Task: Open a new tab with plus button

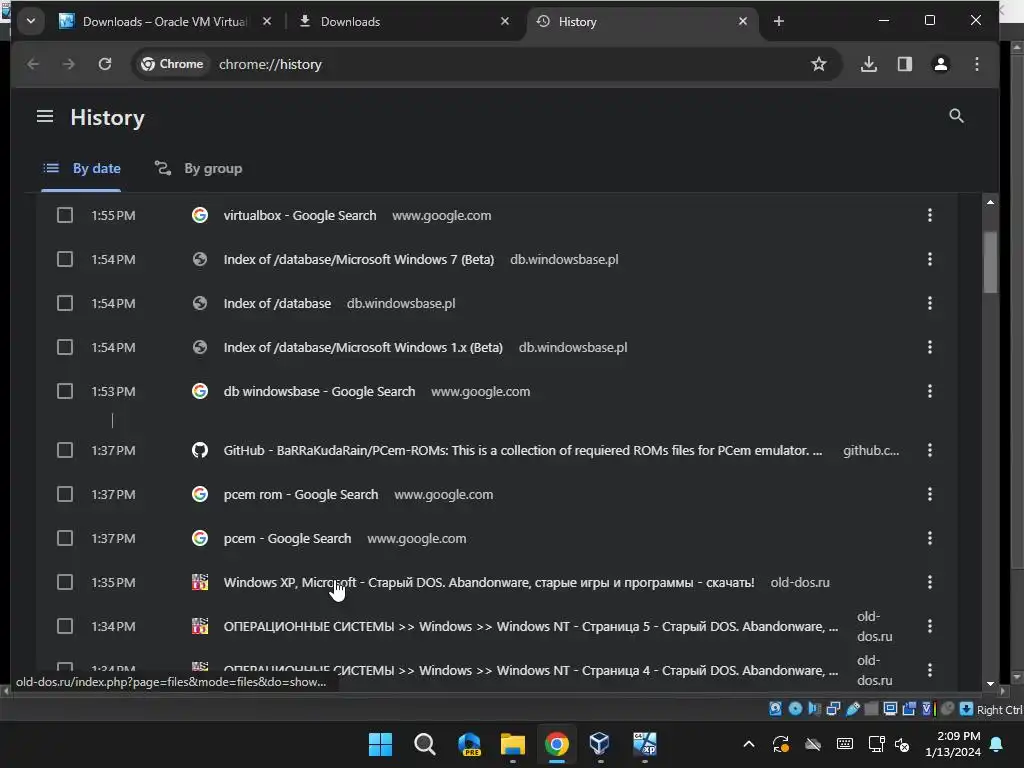Action: (778, 22)
